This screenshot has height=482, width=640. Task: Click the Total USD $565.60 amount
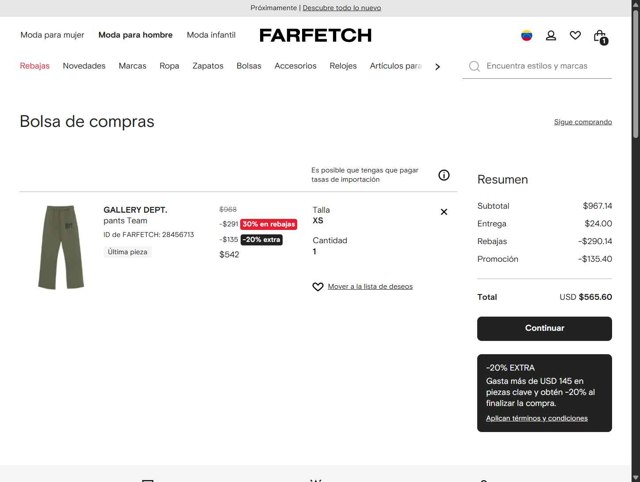[586, 297]
